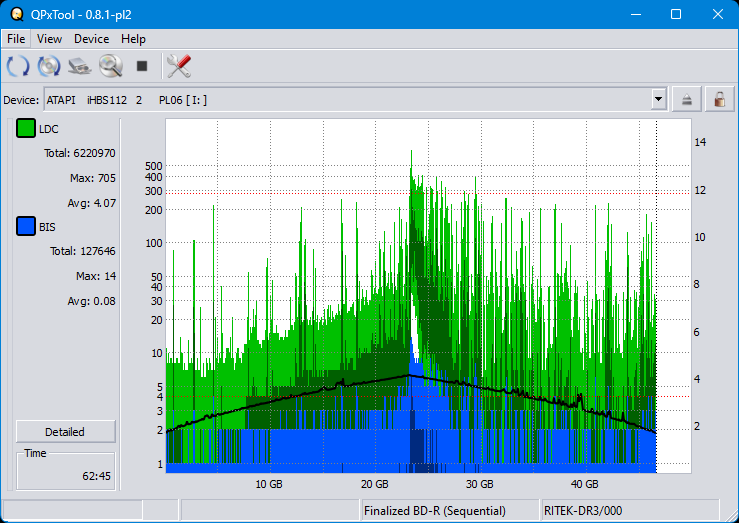Image resolution: width=739 pixels, height=523 pixels.
Task: Click the blue BIS color swatch
Action: [x=26, y=227]
